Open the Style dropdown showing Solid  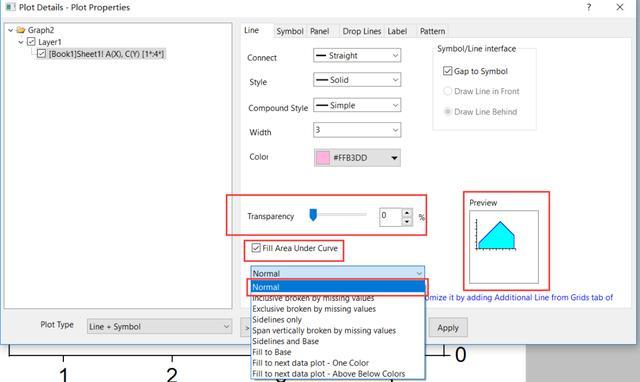click(x=357, y=80)
